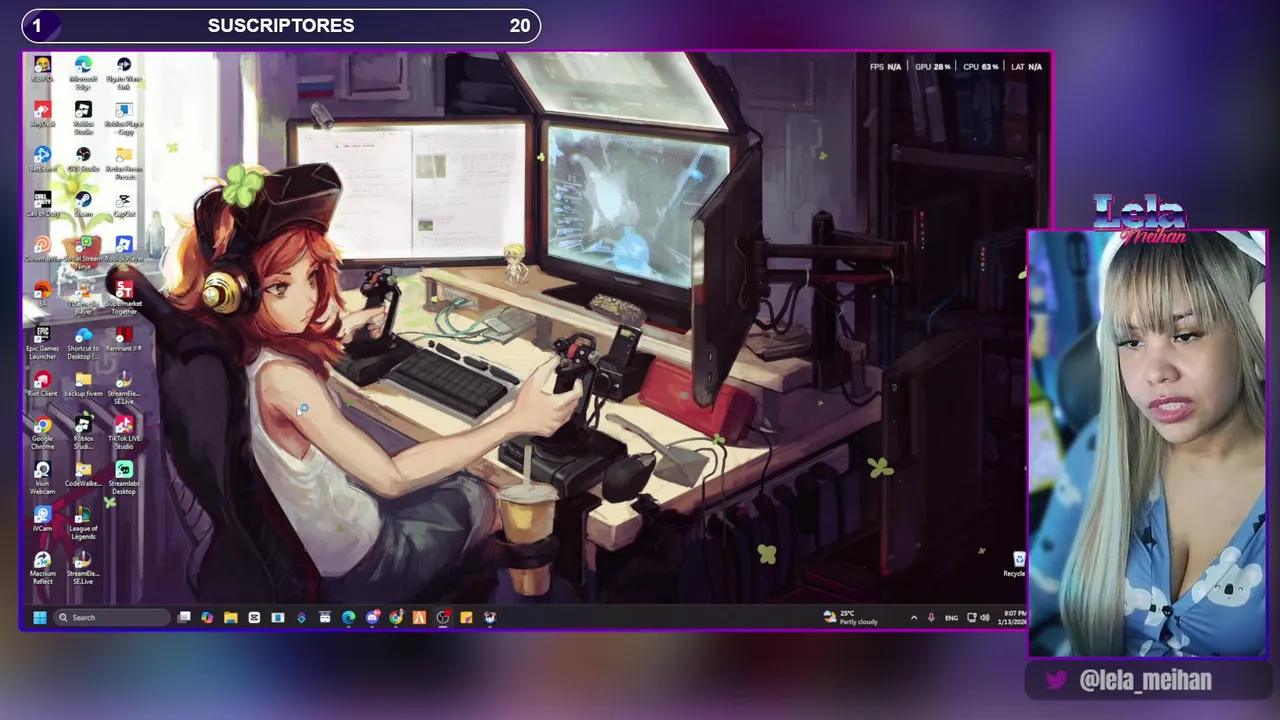The height and width of the screenshot is (720, 1280).
Task: Select the CodeWalker folder icon
Action: tap(83, 474)
